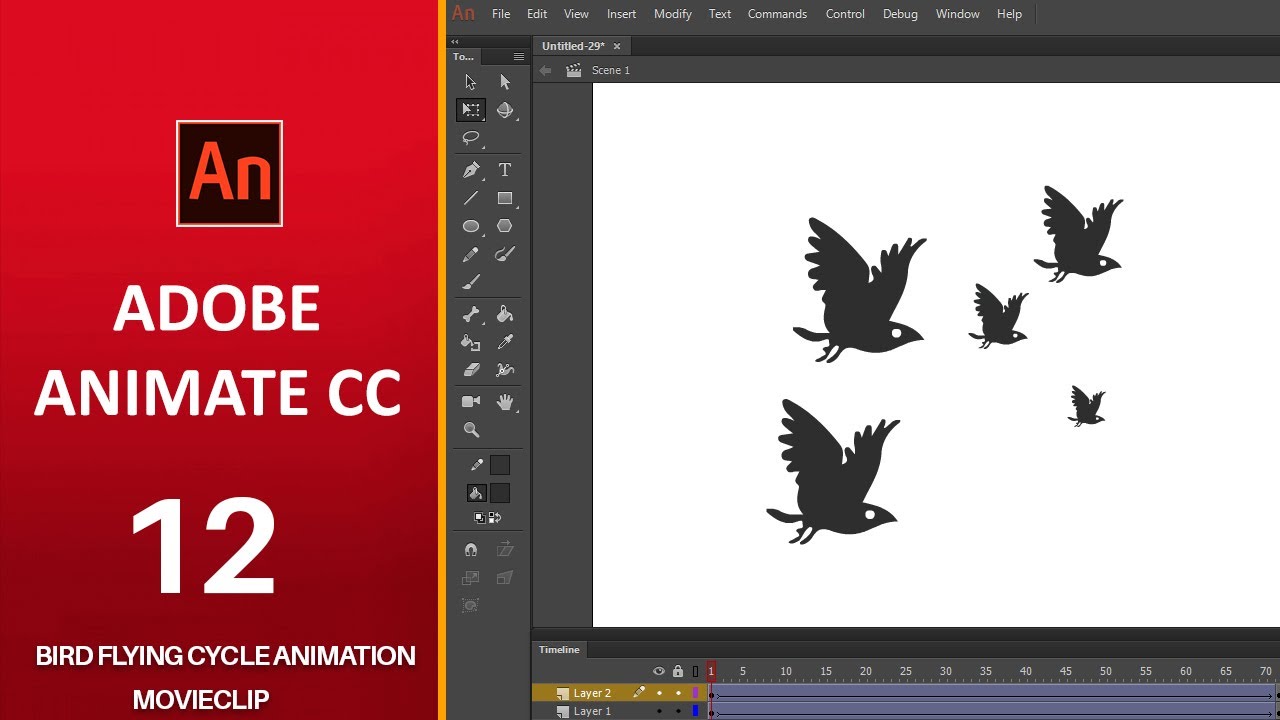Open the Text menu
1280x720 pixels.
click(x=720, y=14)
